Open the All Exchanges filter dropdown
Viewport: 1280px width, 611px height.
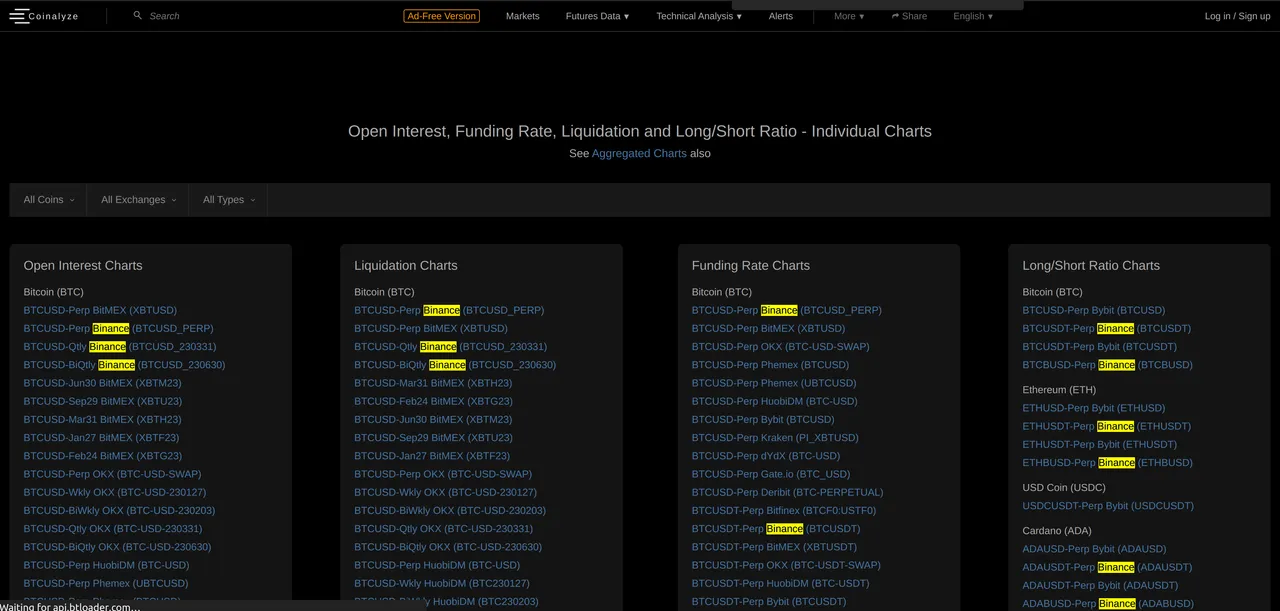(x=138, y=200)
